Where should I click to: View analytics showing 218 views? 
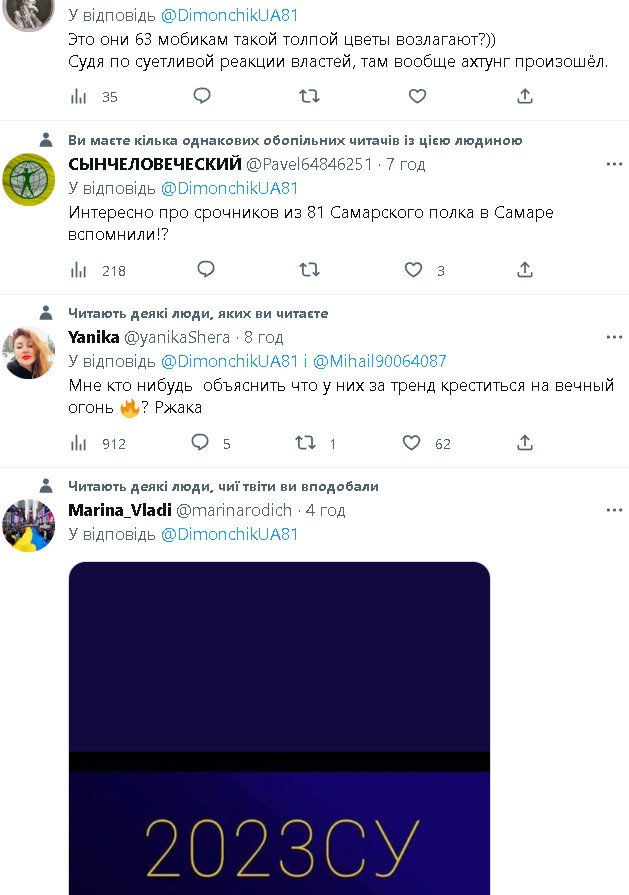[98, 271]
